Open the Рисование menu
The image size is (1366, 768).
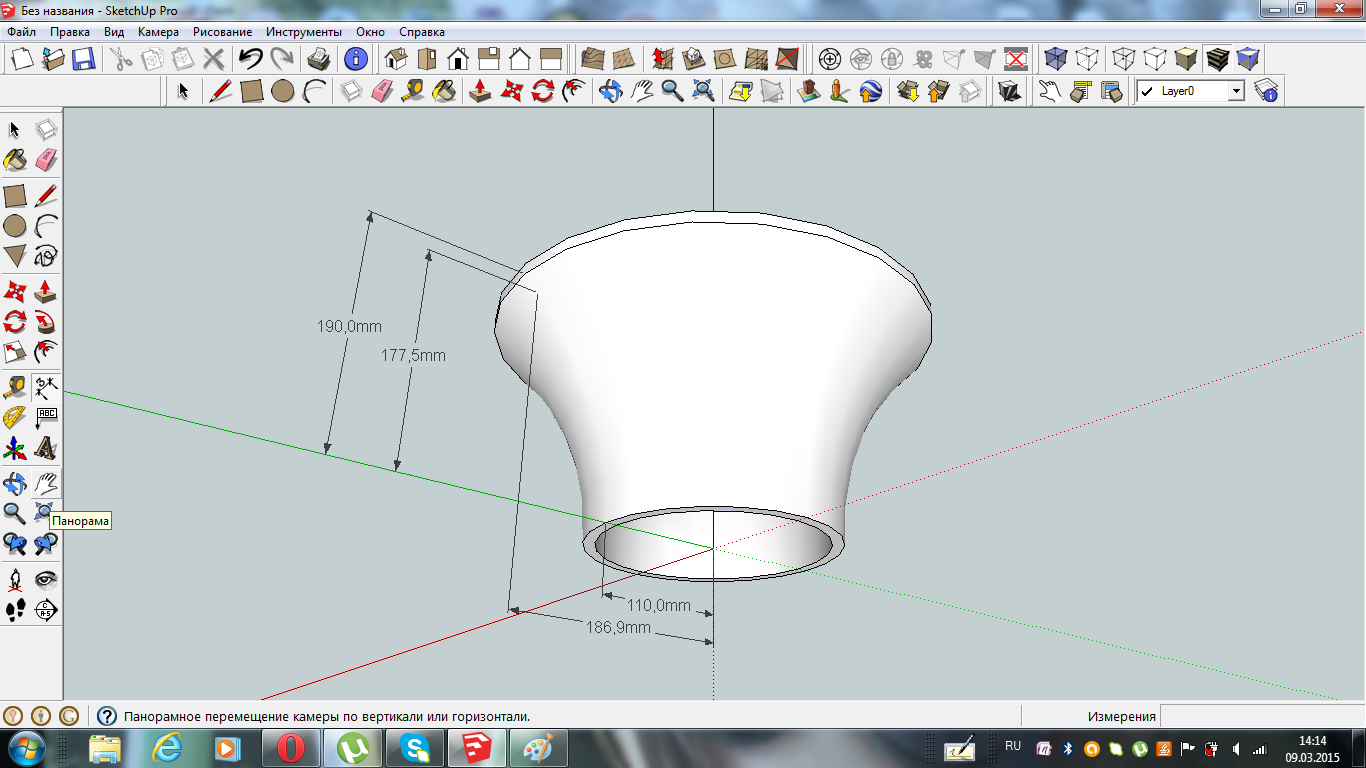coord(223,32)
